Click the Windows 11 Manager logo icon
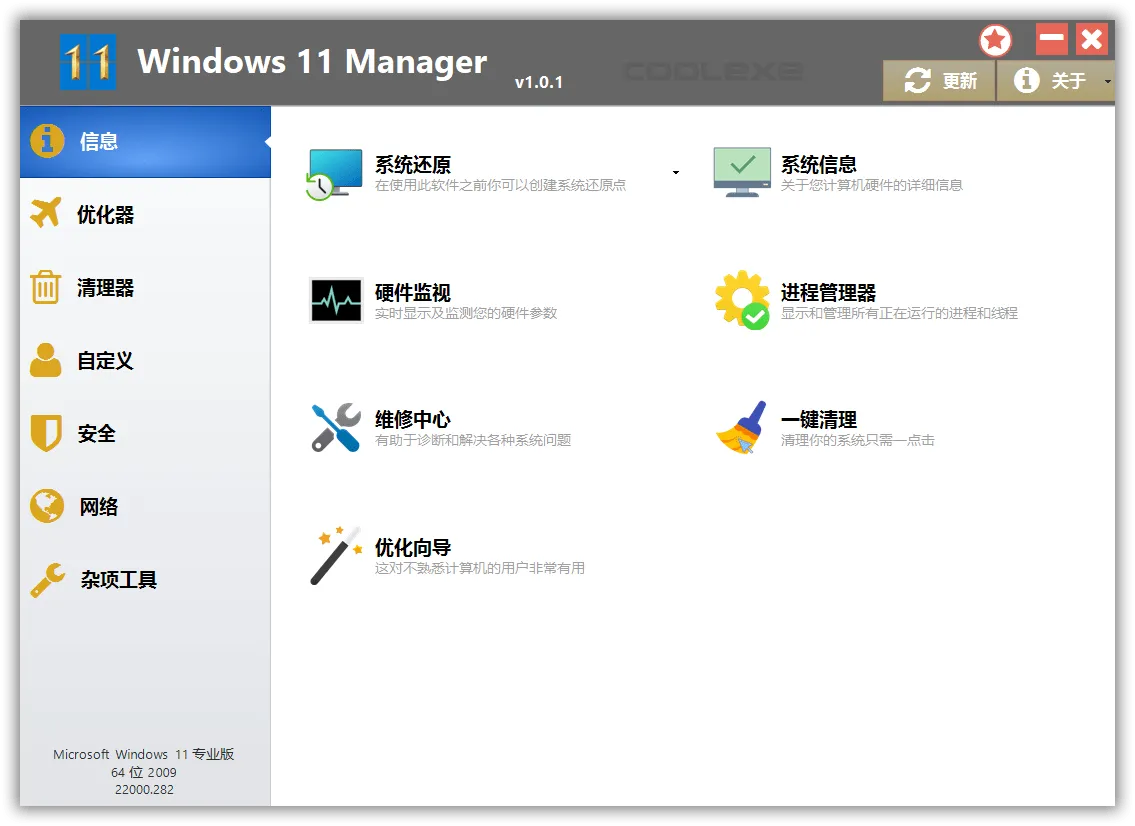Screen dimensions: 1135x826 (x=88, y=62)
